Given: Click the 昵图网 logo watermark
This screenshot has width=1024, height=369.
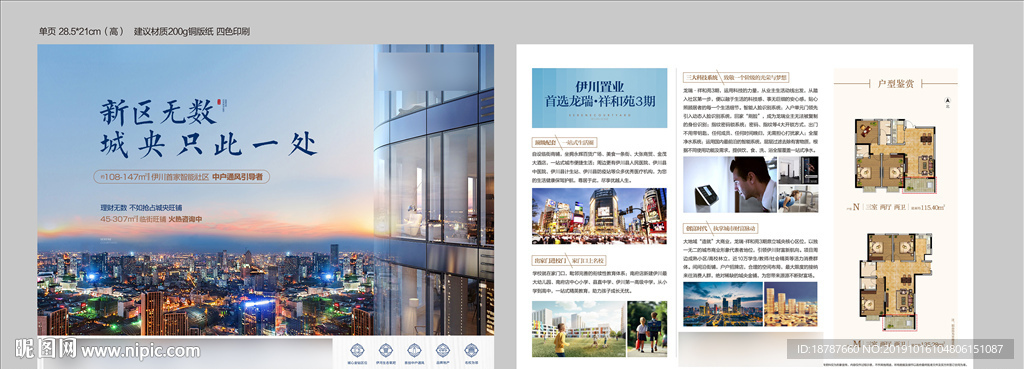Looking at the screenshot, I should click(46, 349).
